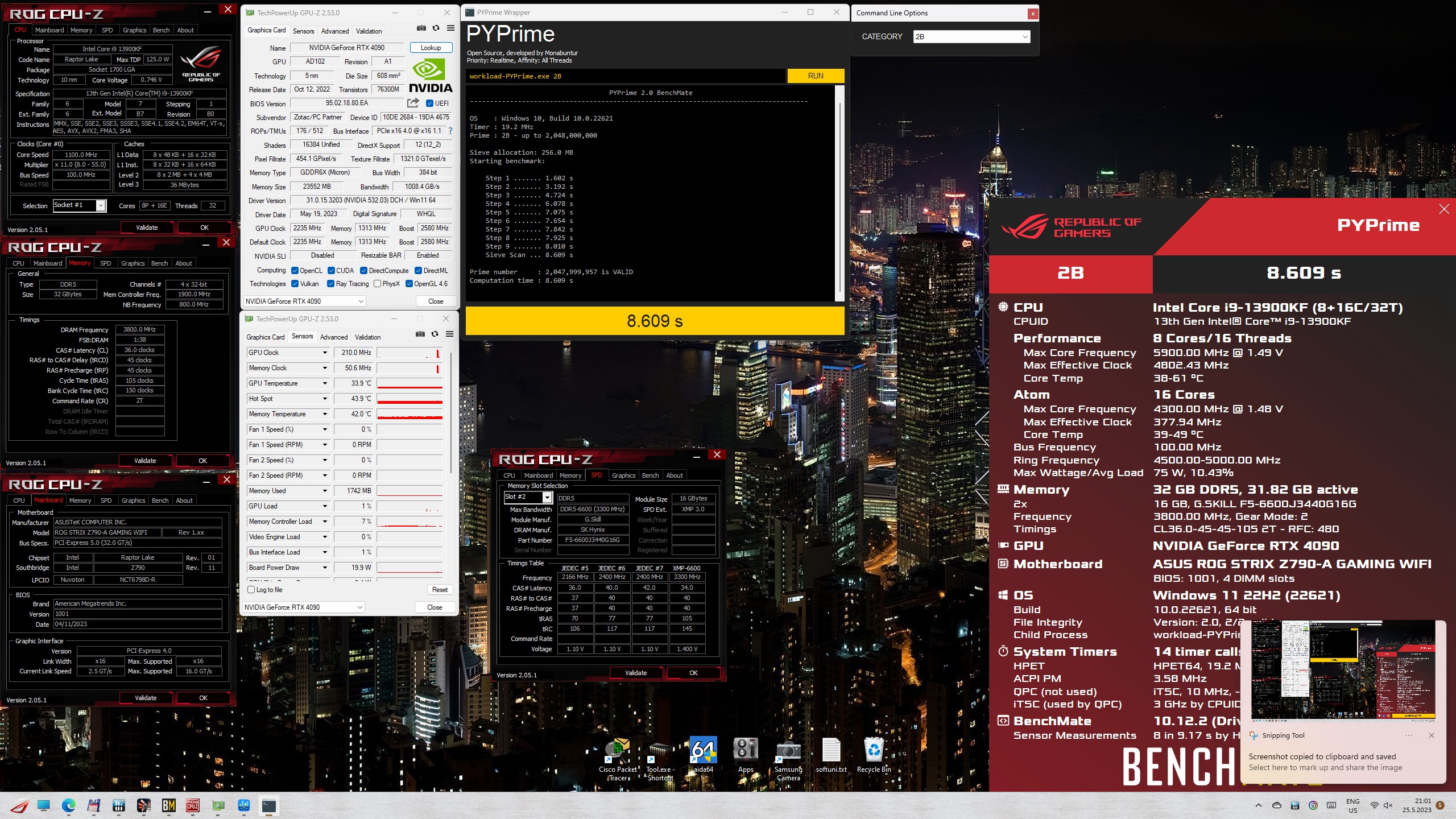Screen dimensions: 1456x819
Task: Toggle the CUDA checkbox
Action: click(331, 271)
